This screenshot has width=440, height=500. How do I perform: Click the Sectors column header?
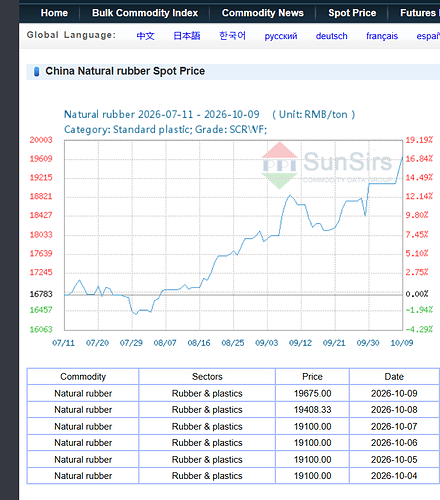pos(207,377)
